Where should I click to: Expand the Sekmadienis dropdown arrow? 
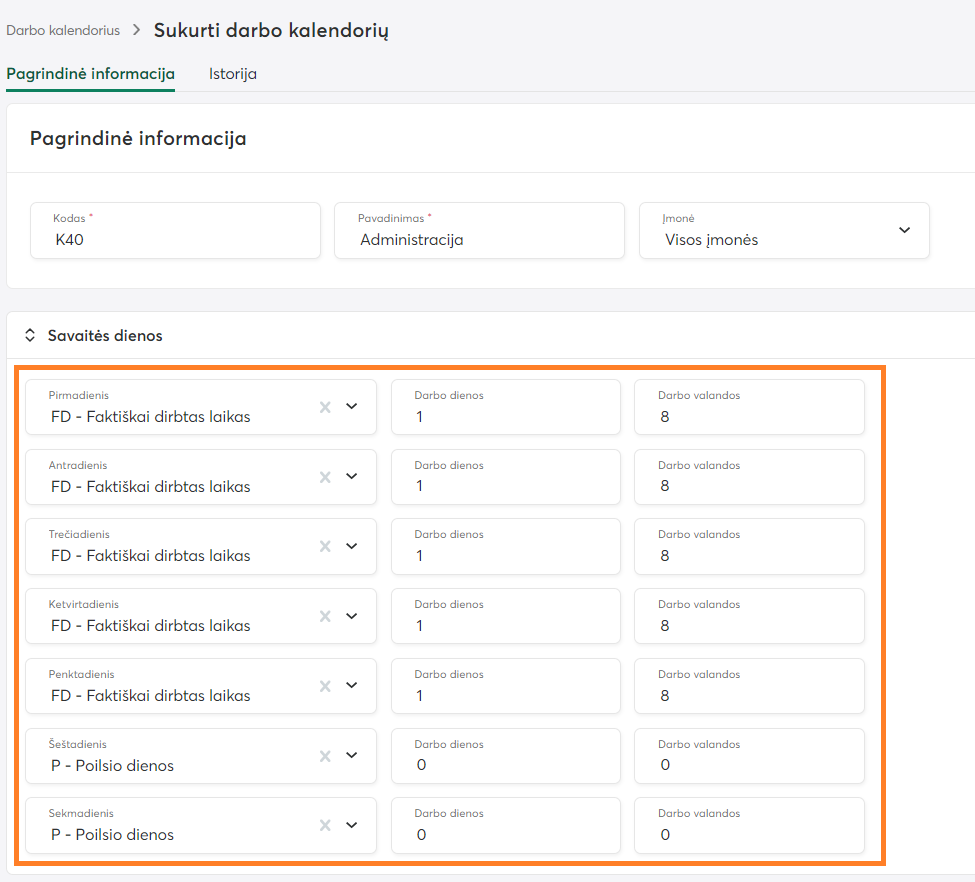point(351,825)
